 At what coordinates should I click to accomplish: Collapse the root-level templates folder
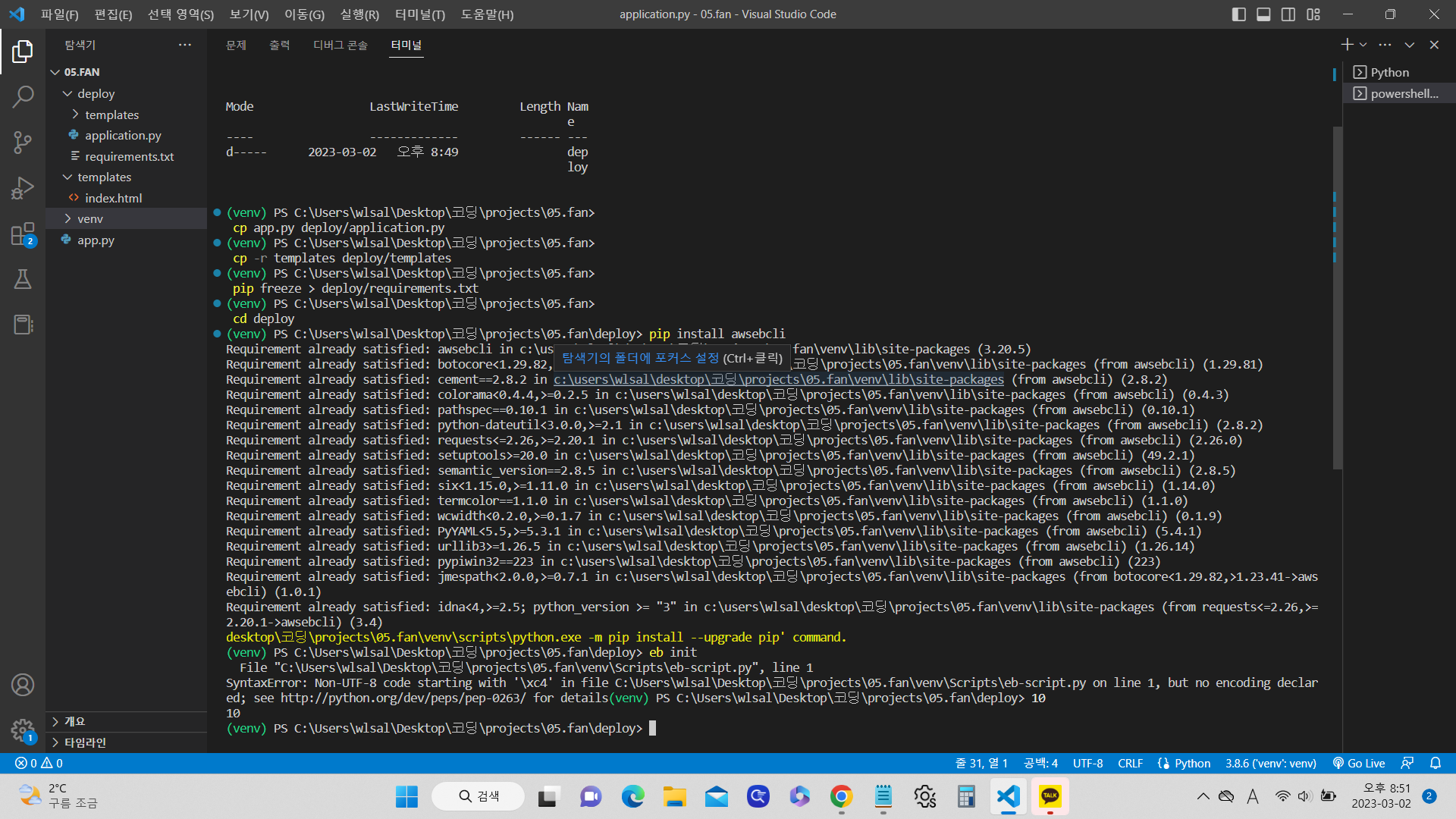pyautogui.click(x=126, y=177)
